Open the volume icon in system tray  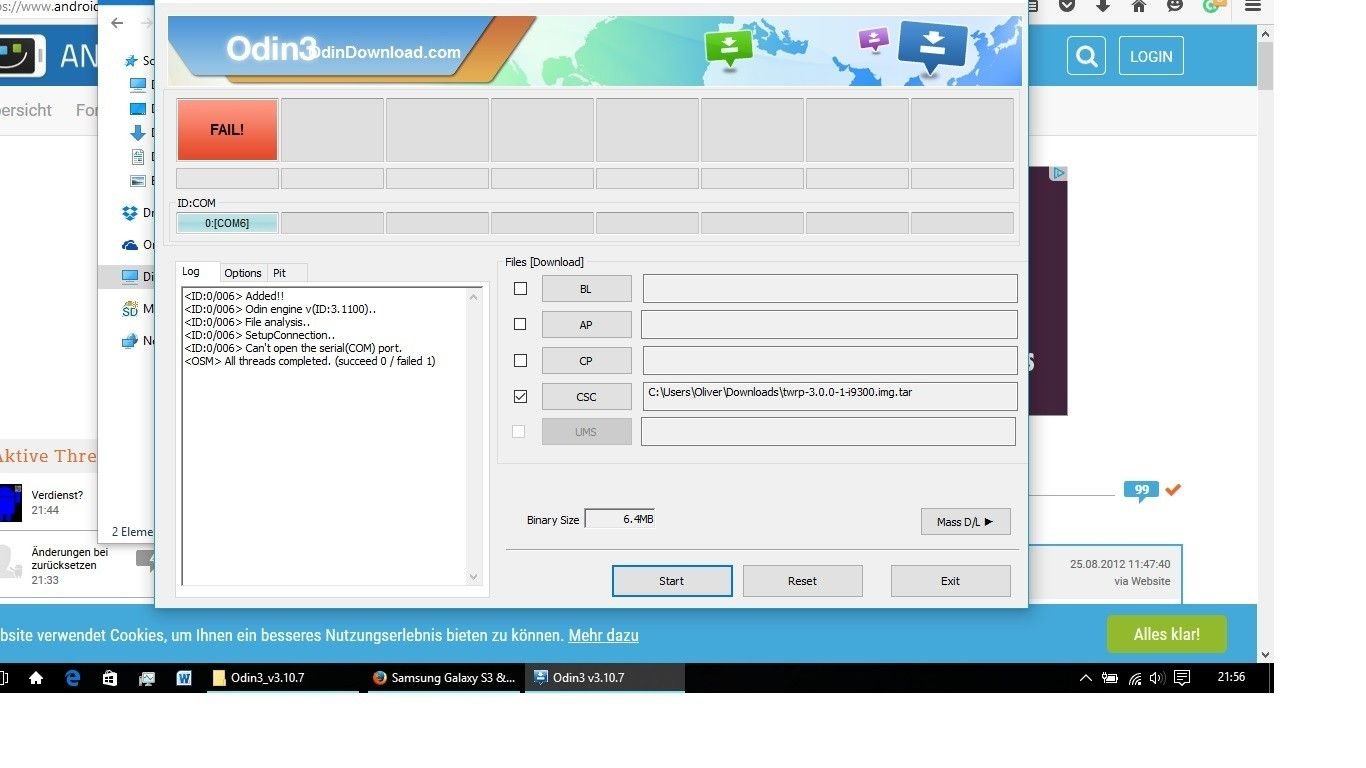tap(1158, 678)
